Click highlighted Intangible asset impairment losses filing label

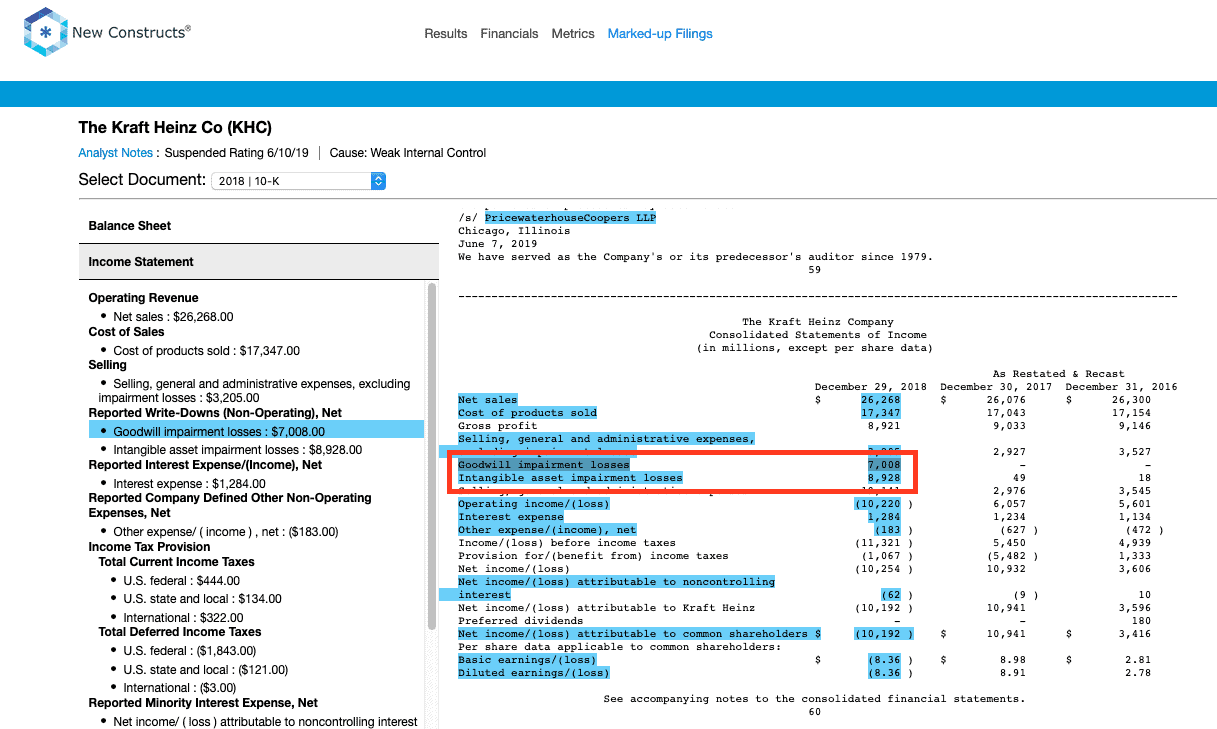point(570,478)
